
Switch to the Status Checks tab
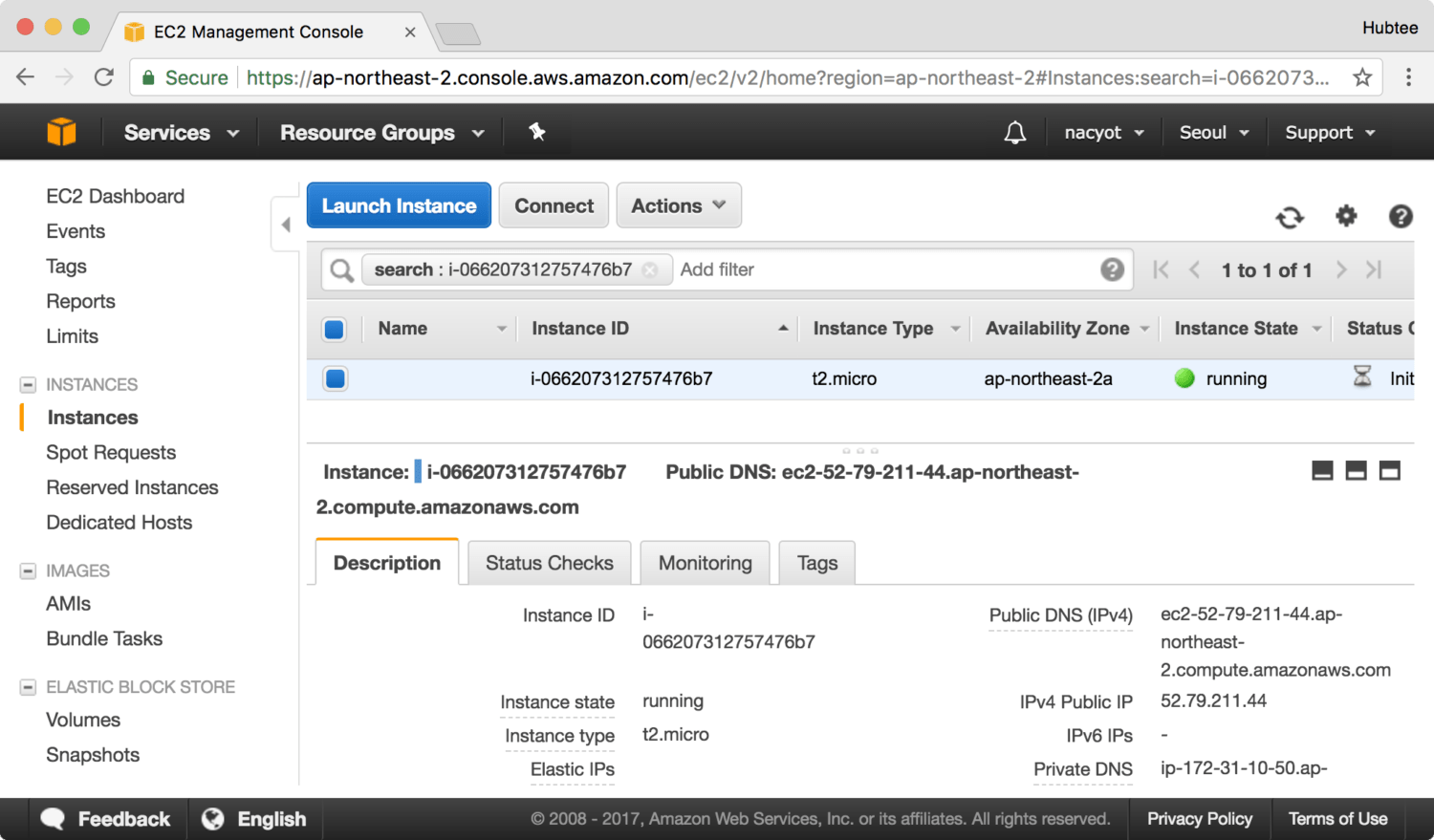[550, 563]
